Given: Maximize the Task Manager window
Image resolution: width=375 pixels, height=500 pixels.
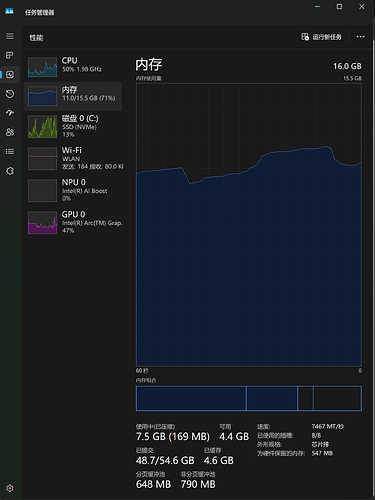Looking at the screenshot, I should pyautogui.click(x=339, y=7).
